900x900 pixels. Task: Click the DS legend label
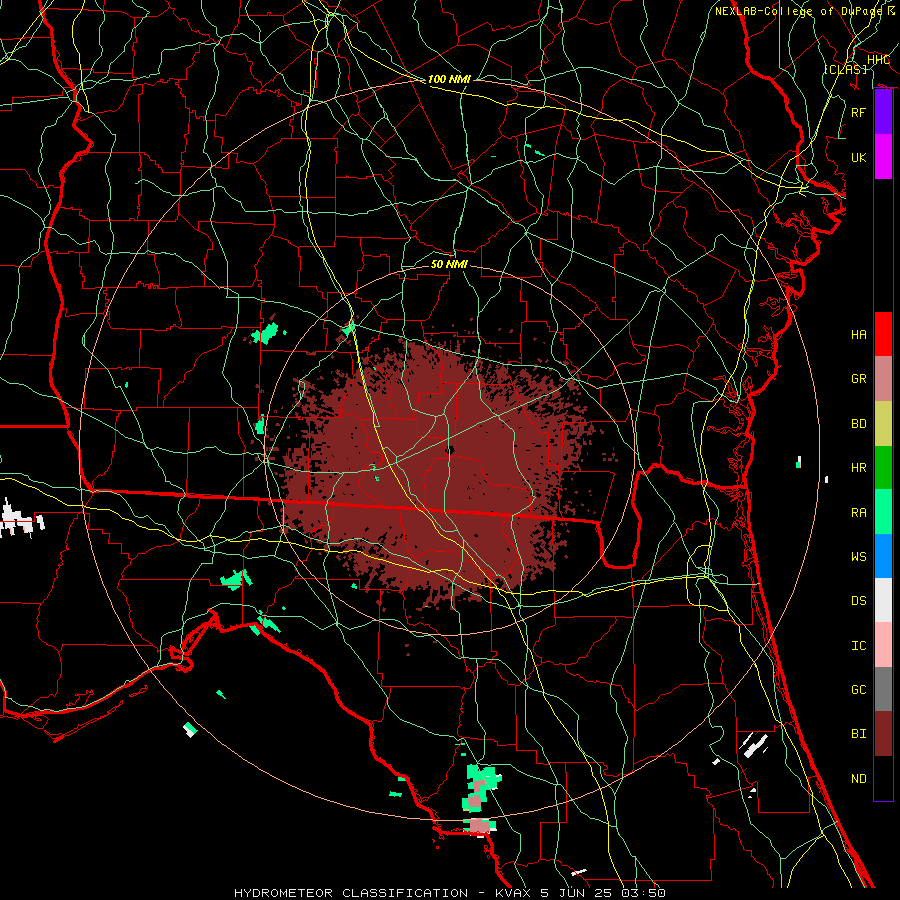[x=859, y=601]
